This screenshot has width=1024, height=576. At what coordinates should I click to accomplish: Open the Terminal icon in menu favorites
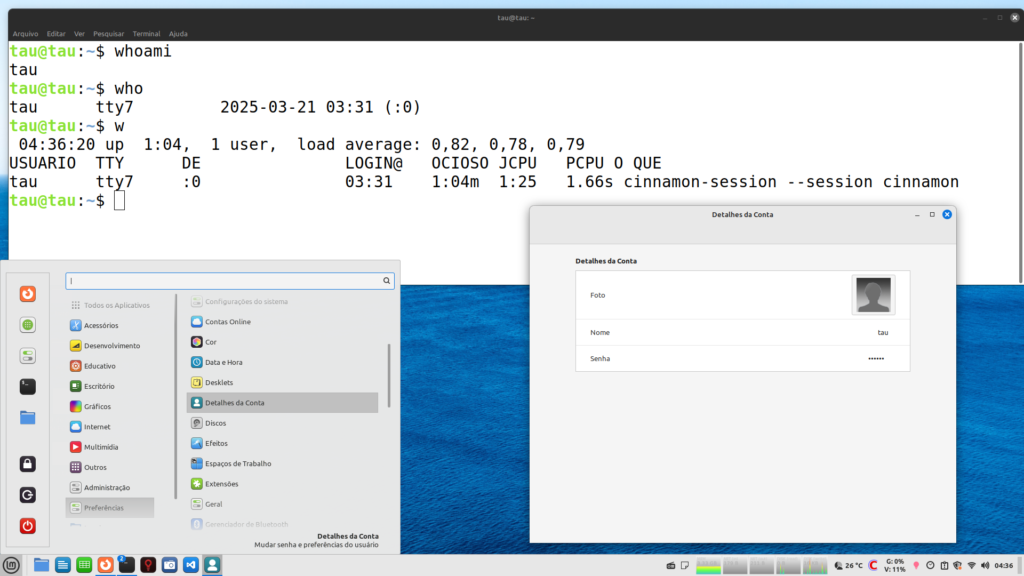click(x=28, y=386)
